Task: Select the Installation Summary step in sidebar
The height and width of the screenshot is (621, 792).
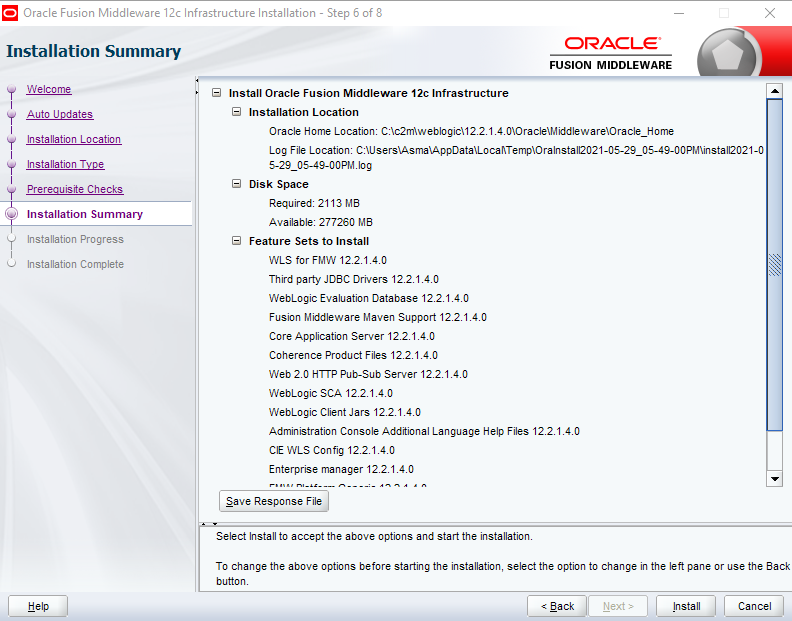Action: [x=85, y=214]
